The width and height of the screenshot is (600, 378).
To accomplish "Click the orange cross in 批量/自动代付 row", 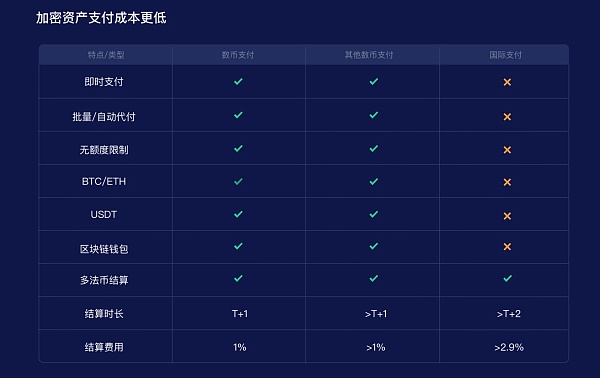I will pos(507,117).
